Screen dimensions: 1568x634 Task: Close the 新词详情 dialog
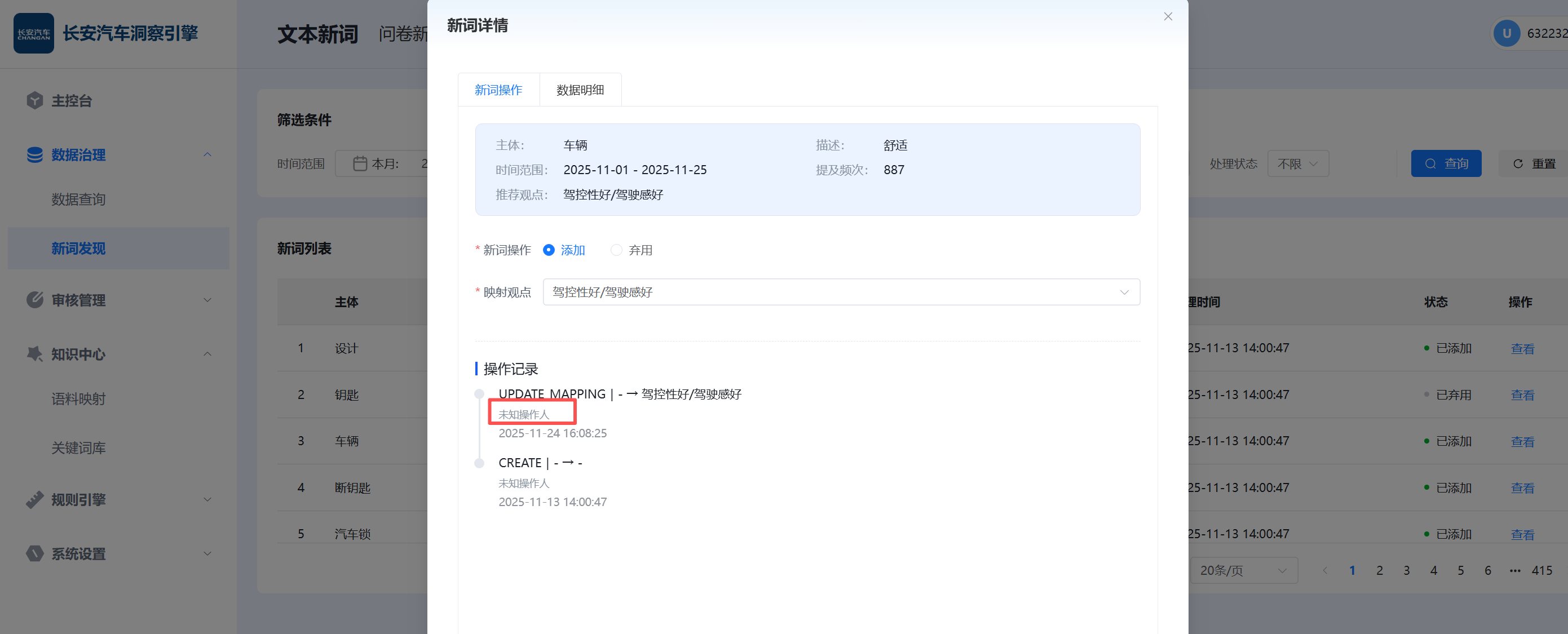point(1168,16)
